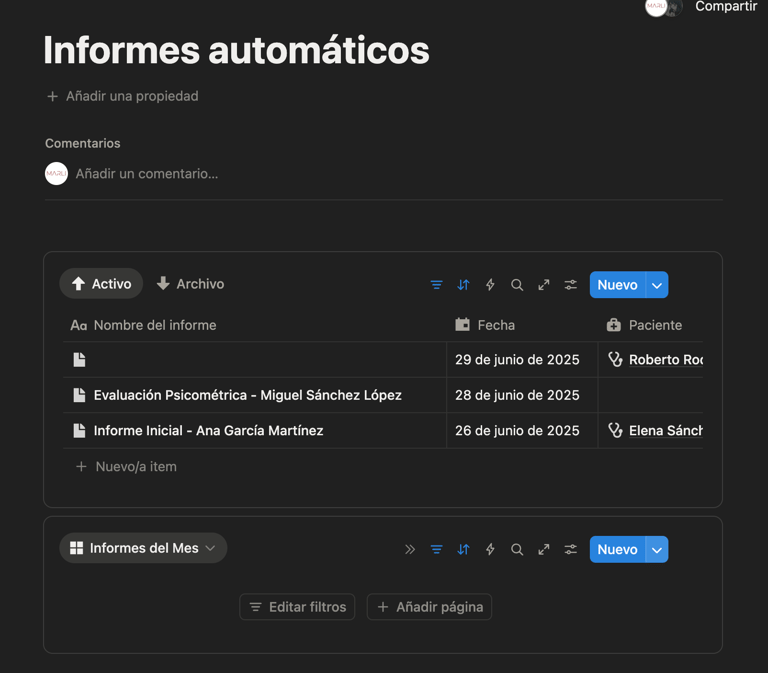This screenshot has height=673, width=768.
Task: Click filter icon in Informes del Mes toolbar
Action: click(x=436, y=549)
